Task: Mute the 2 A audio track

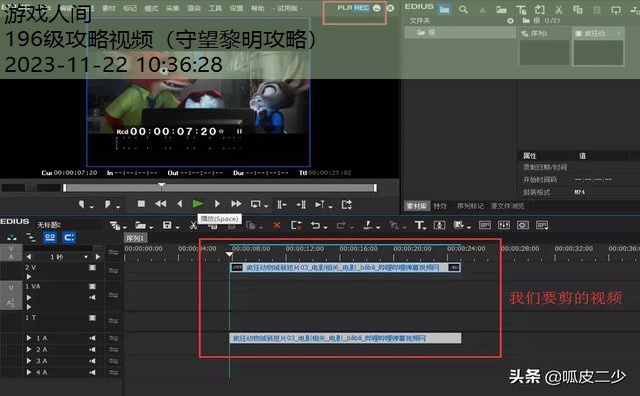Action: coord(92,349)
